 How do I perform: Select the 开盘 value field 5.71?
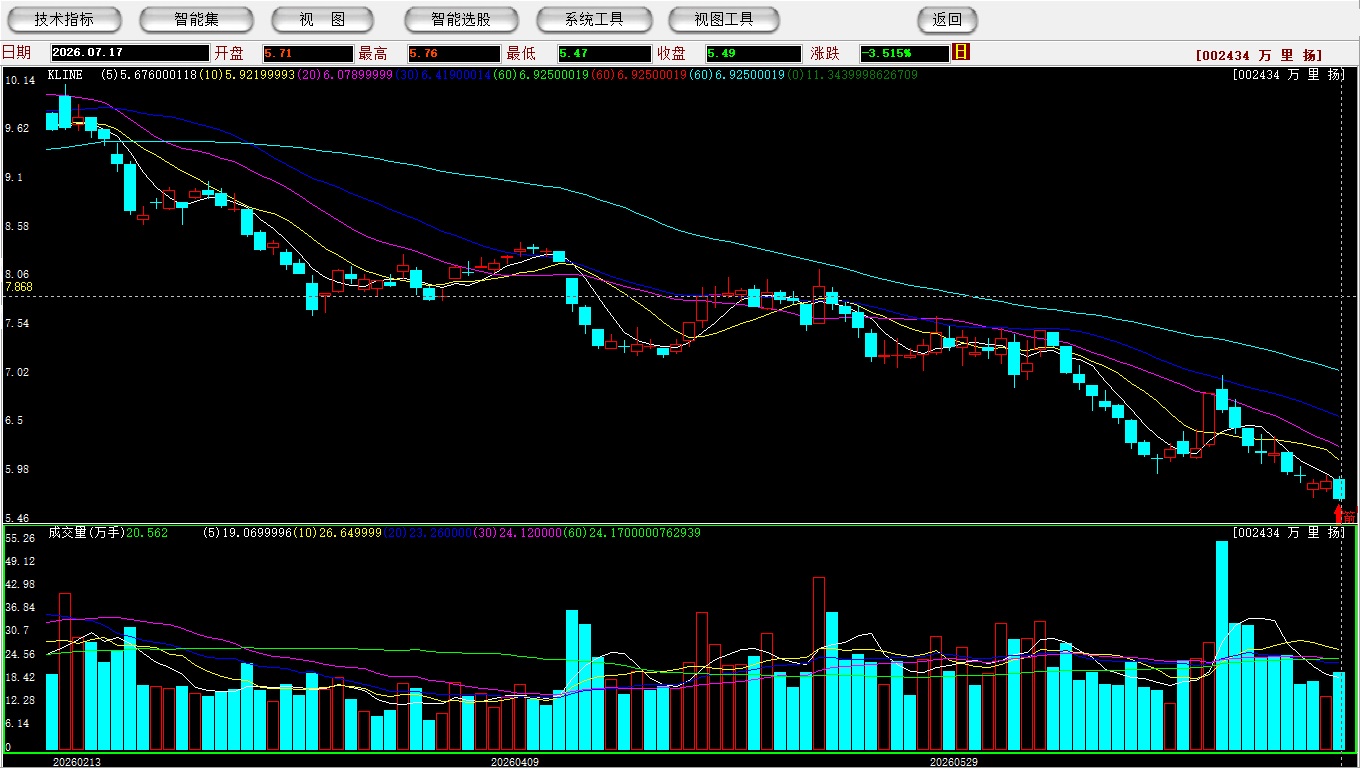click(x=308, y=53)
